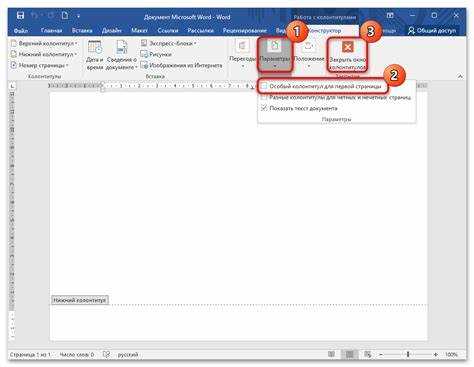Switch to Read Mode view icon
This screenshot has width=474, height=367.
click(331, 354)
